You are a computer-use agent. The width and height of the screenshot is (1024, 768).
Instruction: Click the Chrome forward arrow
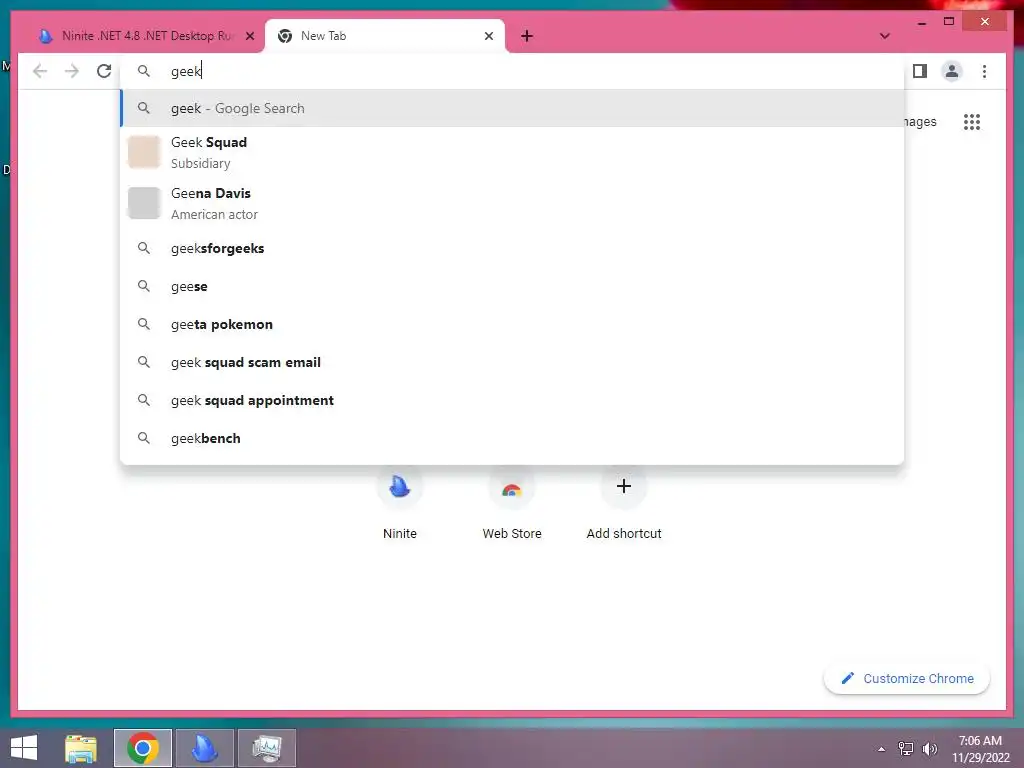point(72,71)
